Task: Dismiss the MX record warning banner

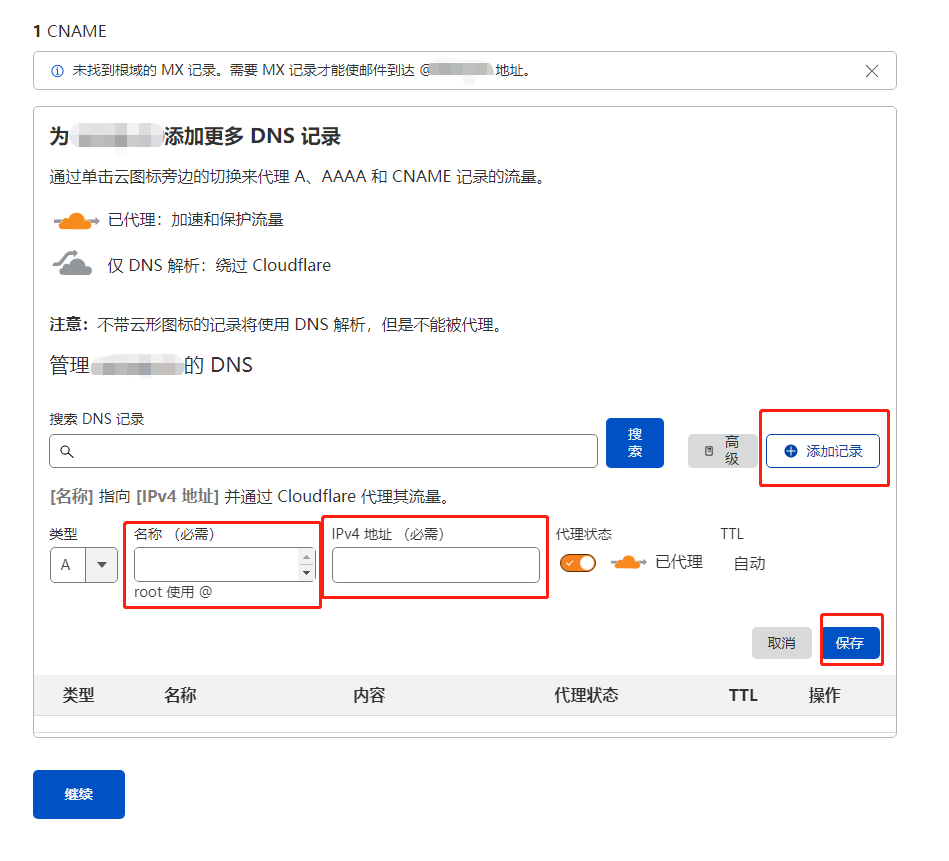Action: [x=872, y=71]
